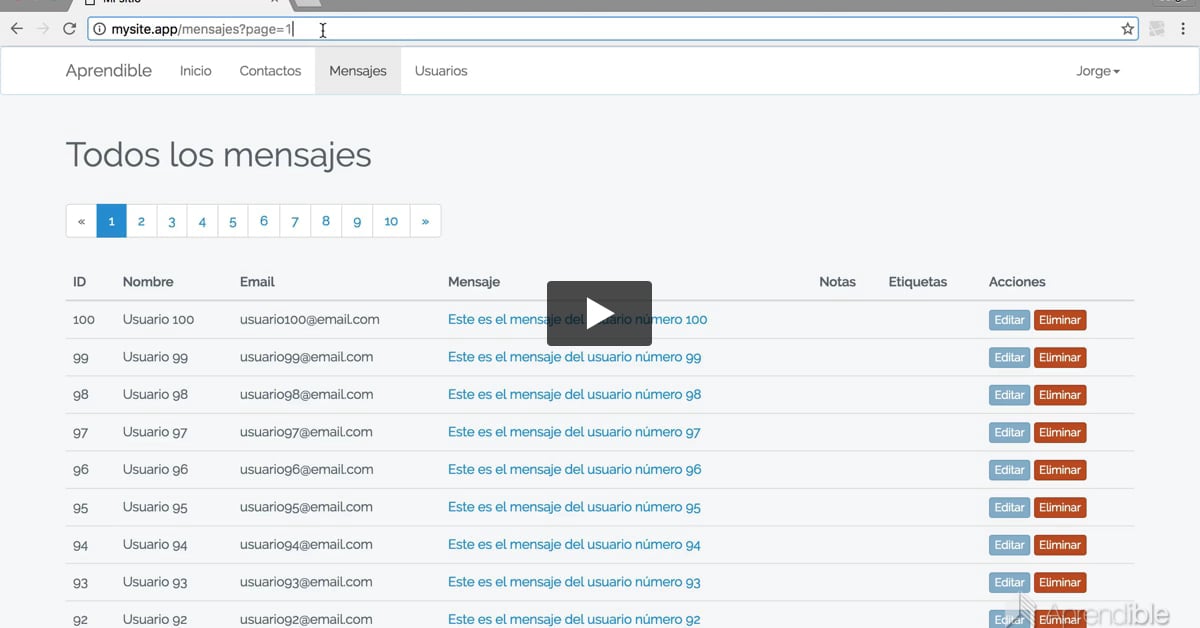This screenshot has width=1200, height=628.
Task: Open message link of usuario número 96
Action: click(x=574, y=469)
